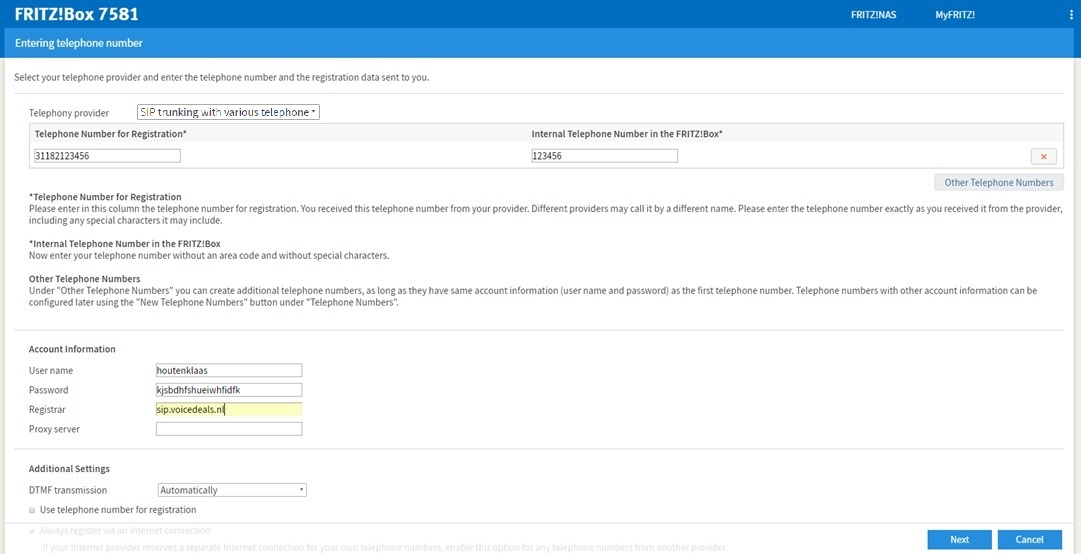The height and width of the screenshot is (554, 1081).
Task: Cancel the telephone number entry
Action: coord(1029,539)
